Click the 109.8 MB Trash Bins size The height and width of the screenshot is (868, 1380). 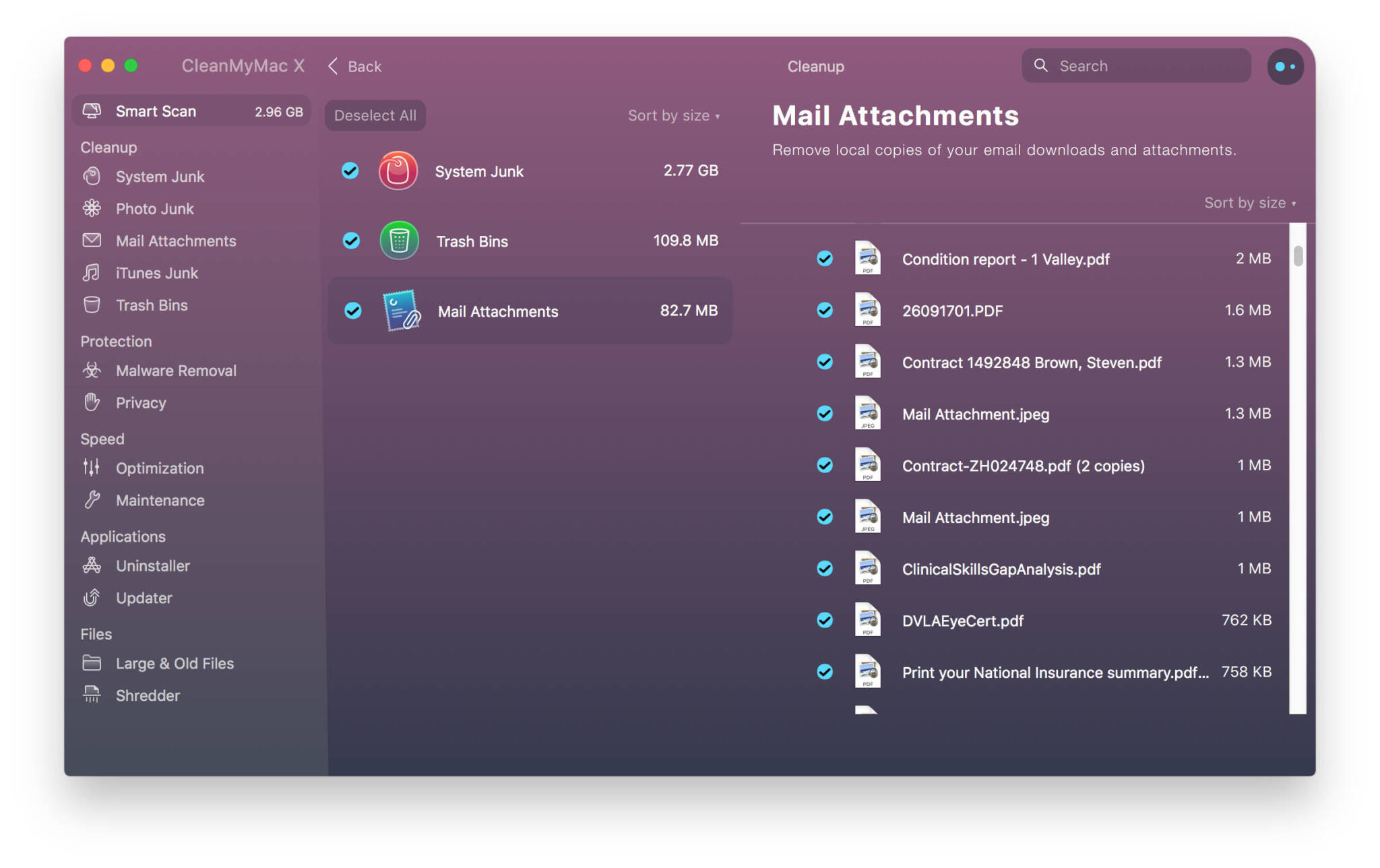click(x=685, y=241)
